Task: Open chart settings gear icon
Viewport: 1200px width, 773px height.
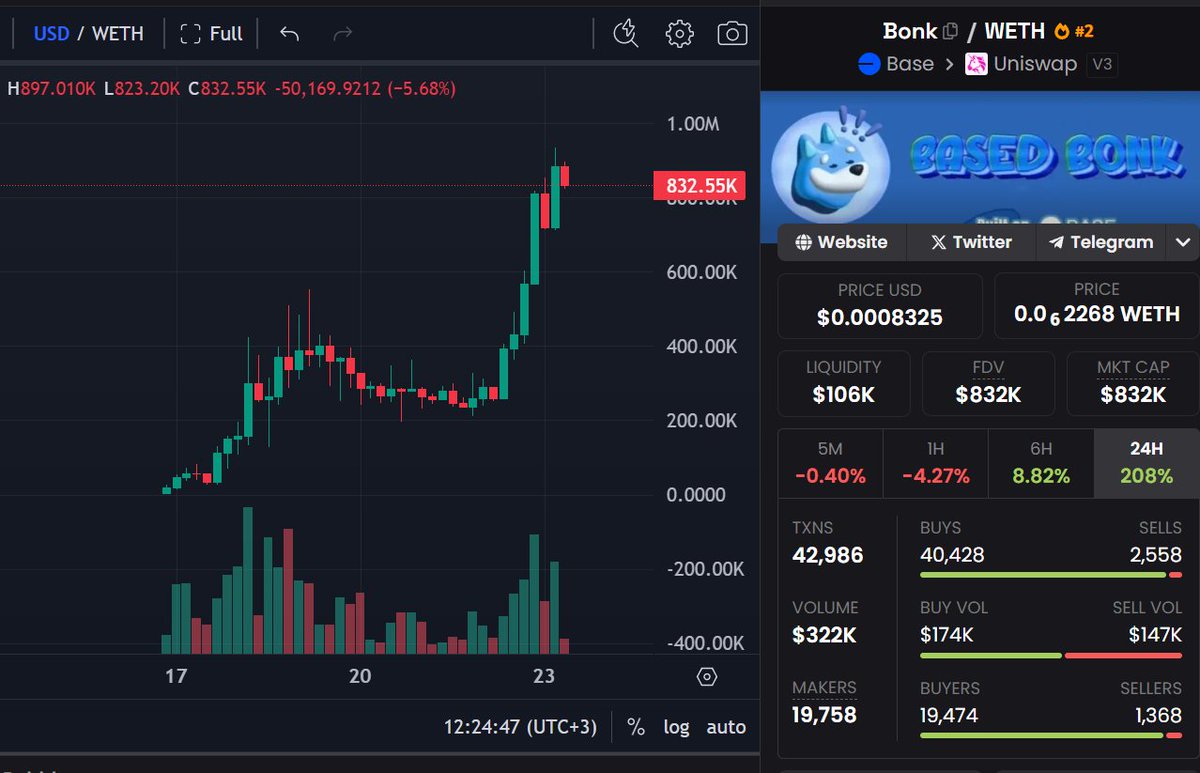Action: pyautogui.click(x=679, y=33)
